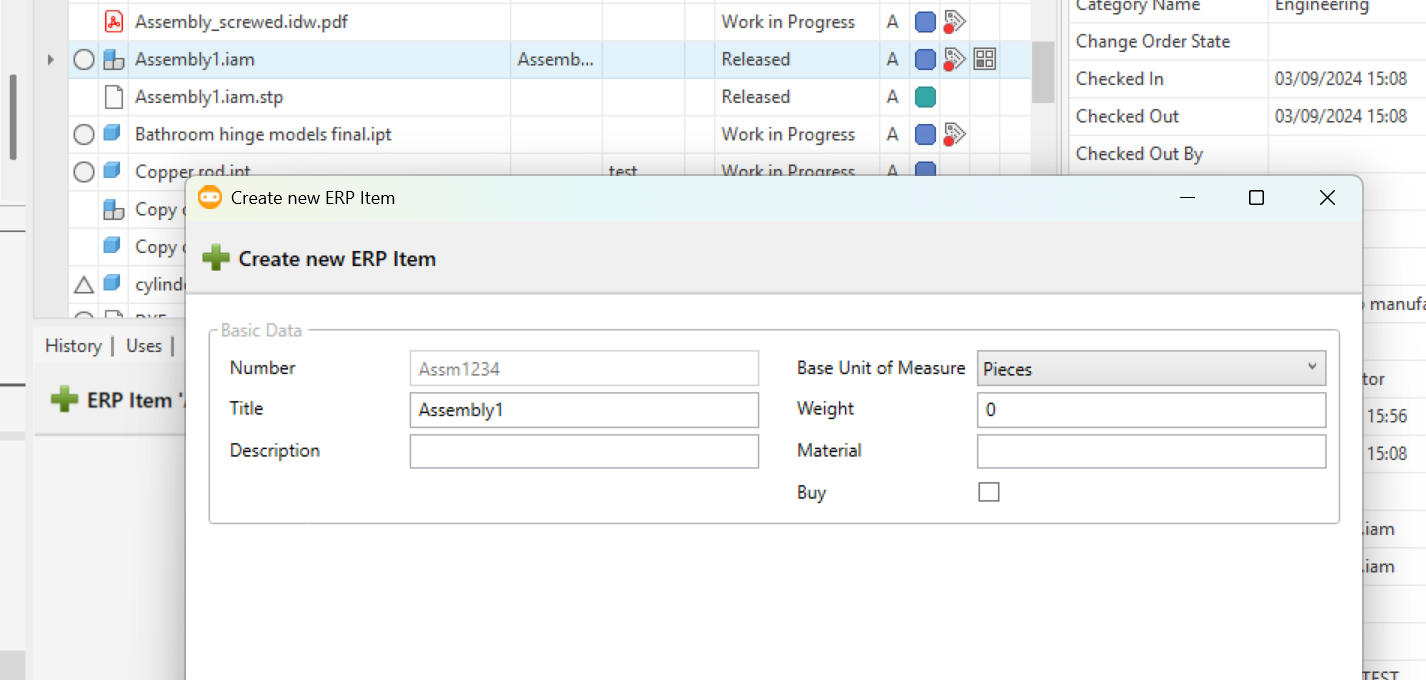The image size is (1426, 680).
Task: Click the red-dot tag icon in Assembly1.iam row
Action: (x=955, y=60)
